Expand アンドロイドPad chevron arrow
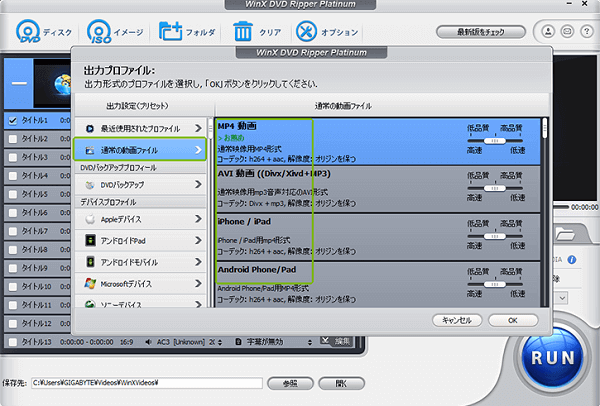Viewport: 600px width, 406px height. (198, 240)
